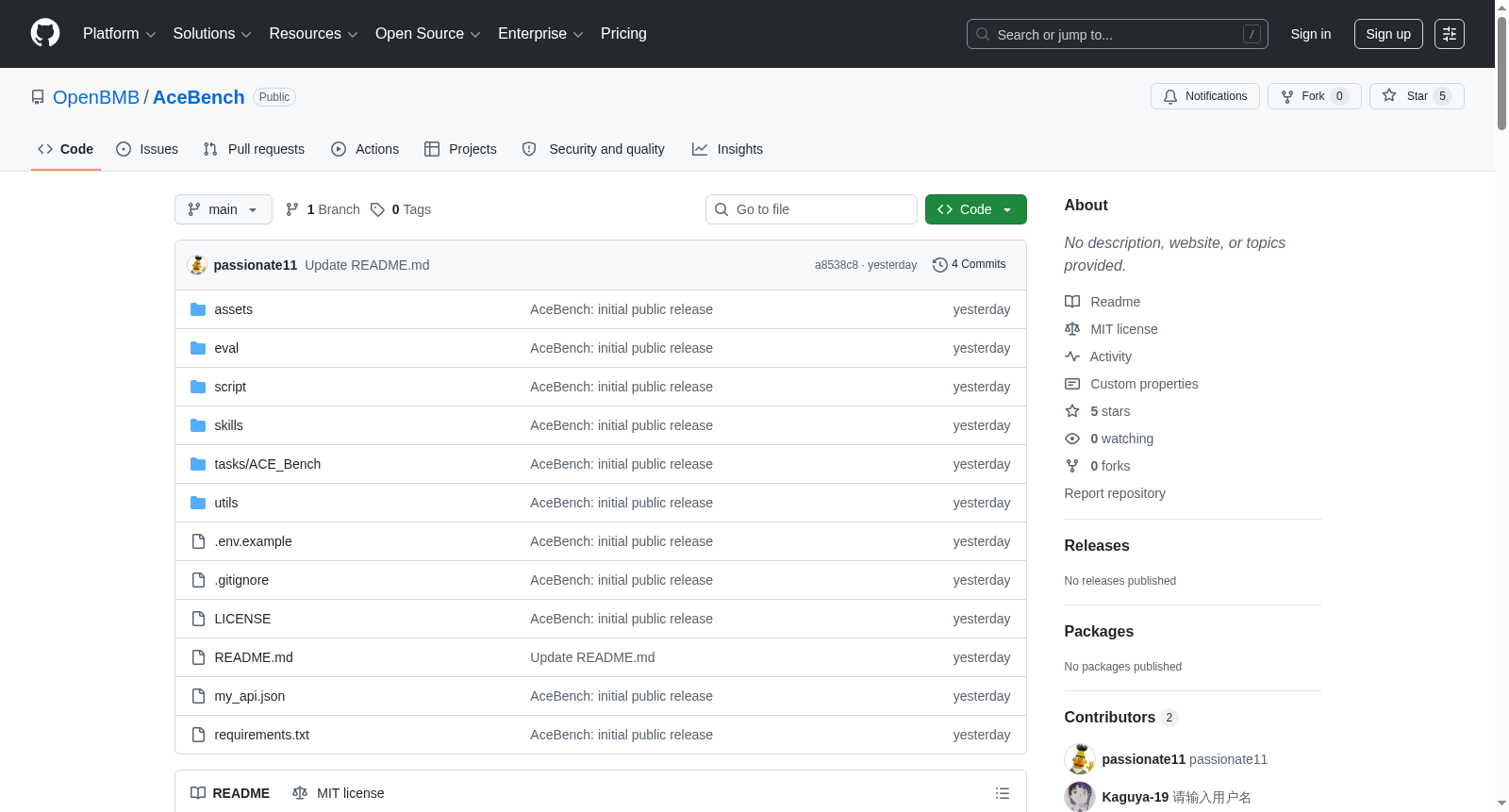
Task: Expand the Solutions menu
Action: (212, 34)
